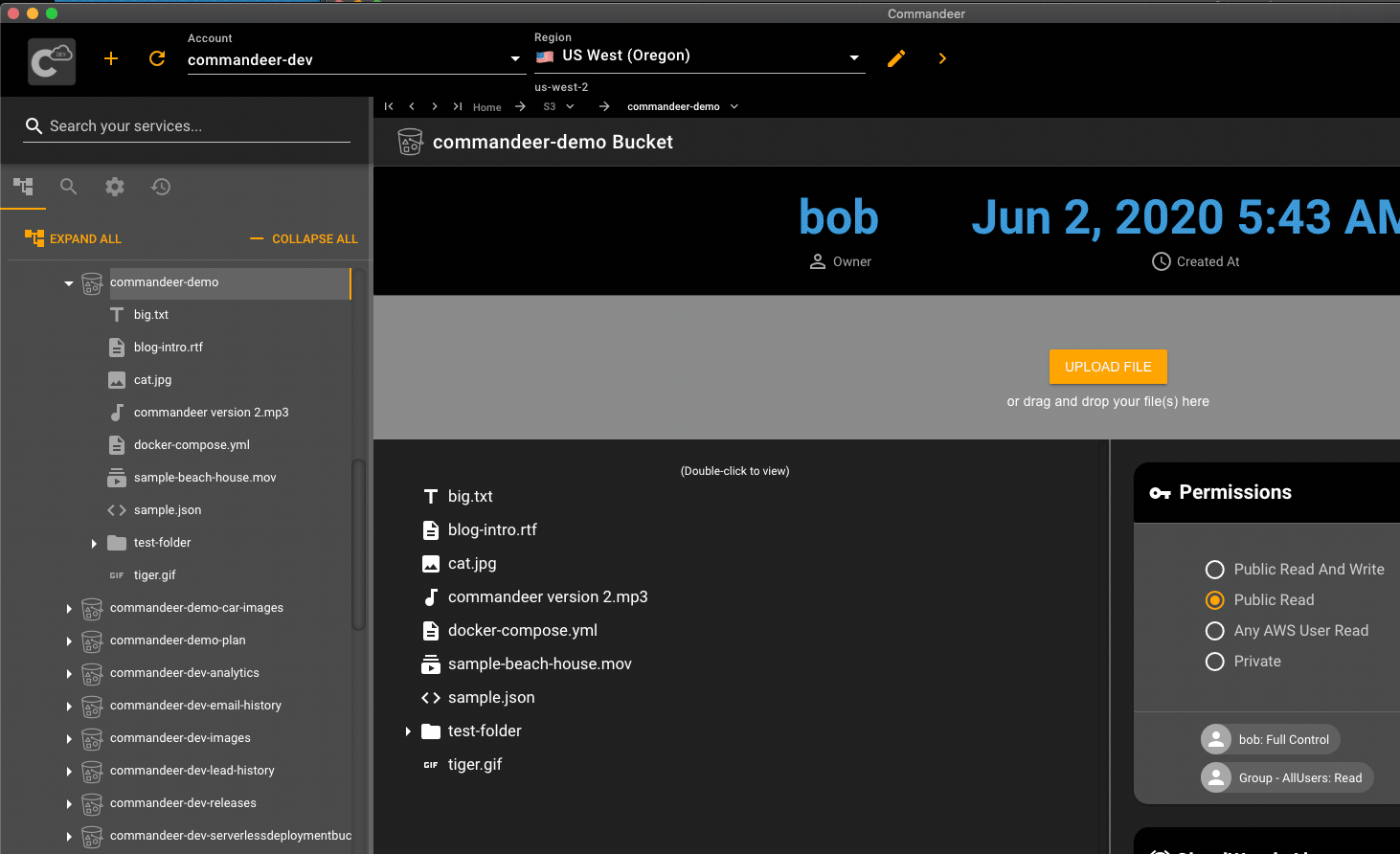Screen dimensions: 1400x854
Task: Select Private permission radio
Action: [x=1215, y=662]
